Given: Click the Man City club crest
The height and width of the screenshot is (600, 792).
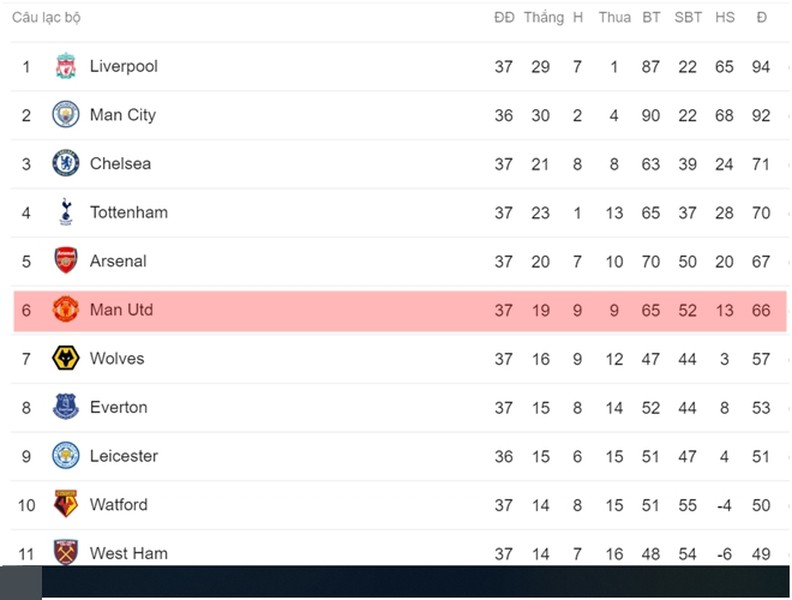Looking at the screenshot, I should point(66,114).
